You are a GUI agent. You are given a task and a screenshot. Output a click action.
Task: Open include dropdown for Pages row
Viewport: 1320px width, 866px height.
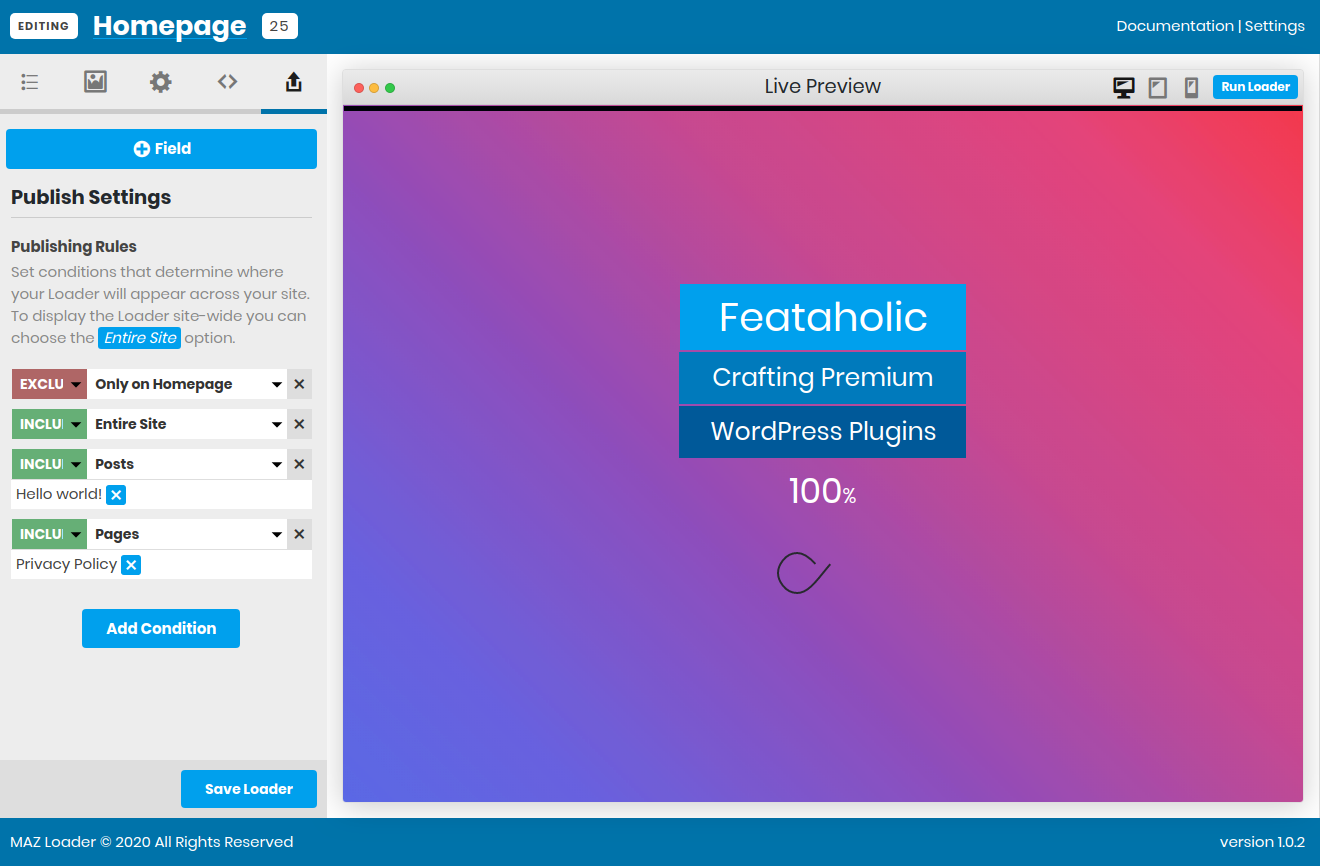[x=49, y=534]
